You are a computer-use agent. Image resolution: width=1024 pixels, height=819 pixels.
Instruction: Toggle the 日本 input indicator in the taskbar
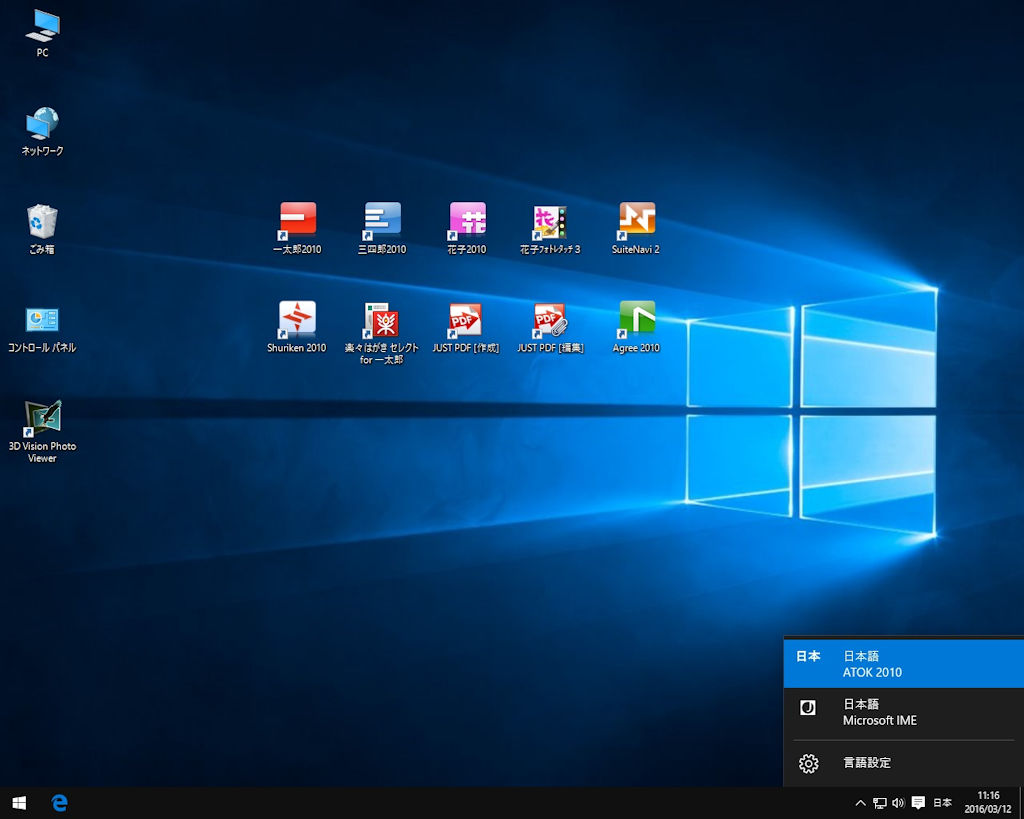pyautogui.click(x=942, y=803)
